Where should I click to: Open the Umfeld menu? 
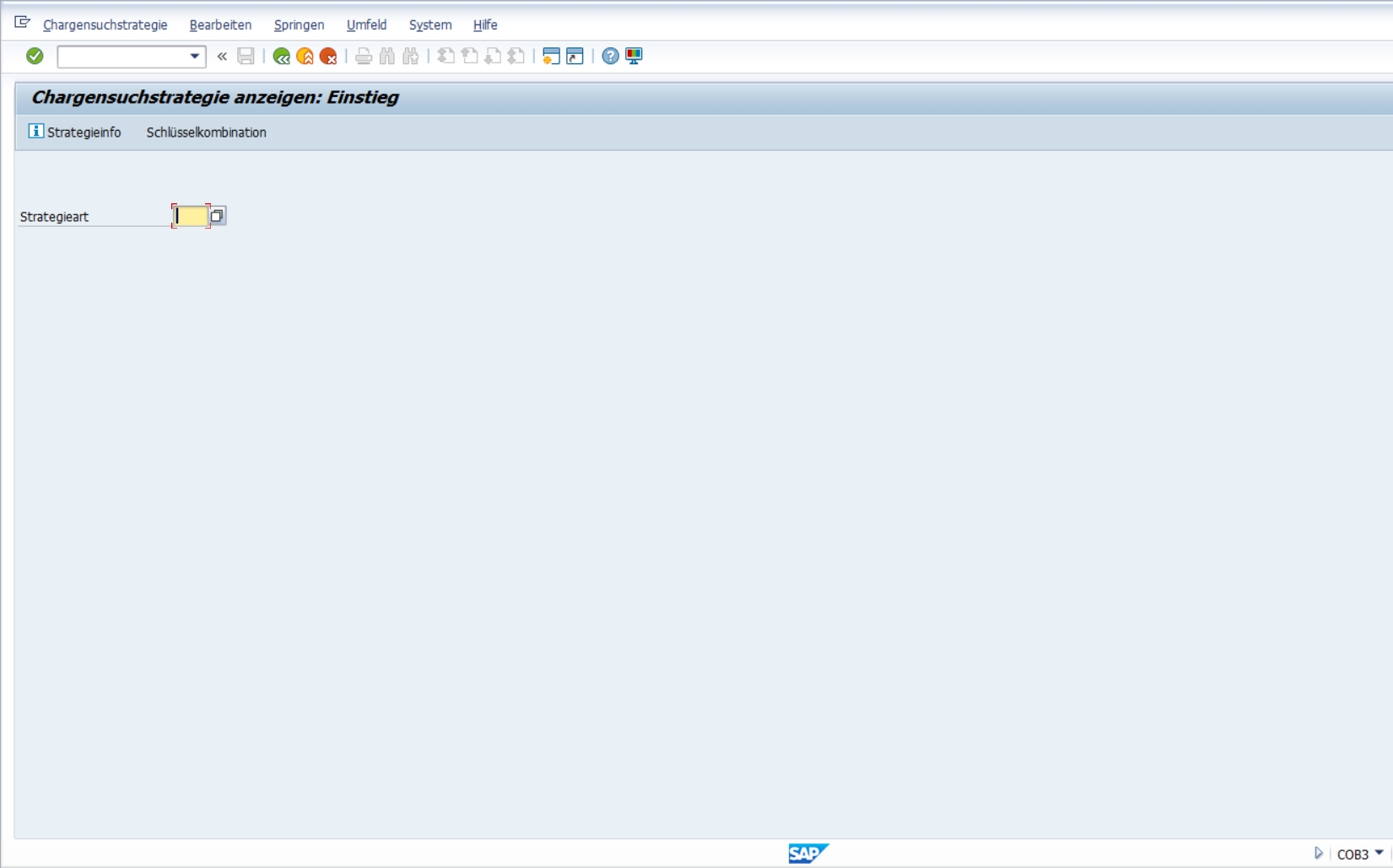(x=366, y=25)
